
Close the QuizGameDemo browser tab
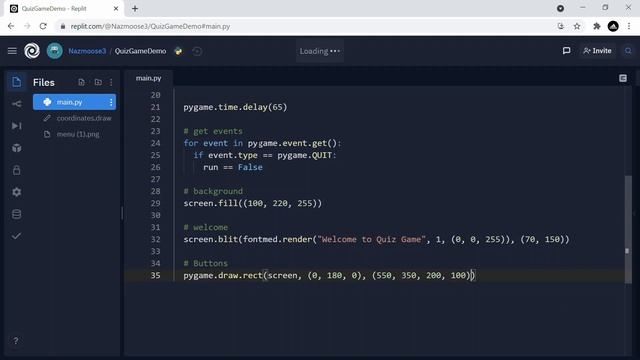pyautogui.click(x=116, y=9)
